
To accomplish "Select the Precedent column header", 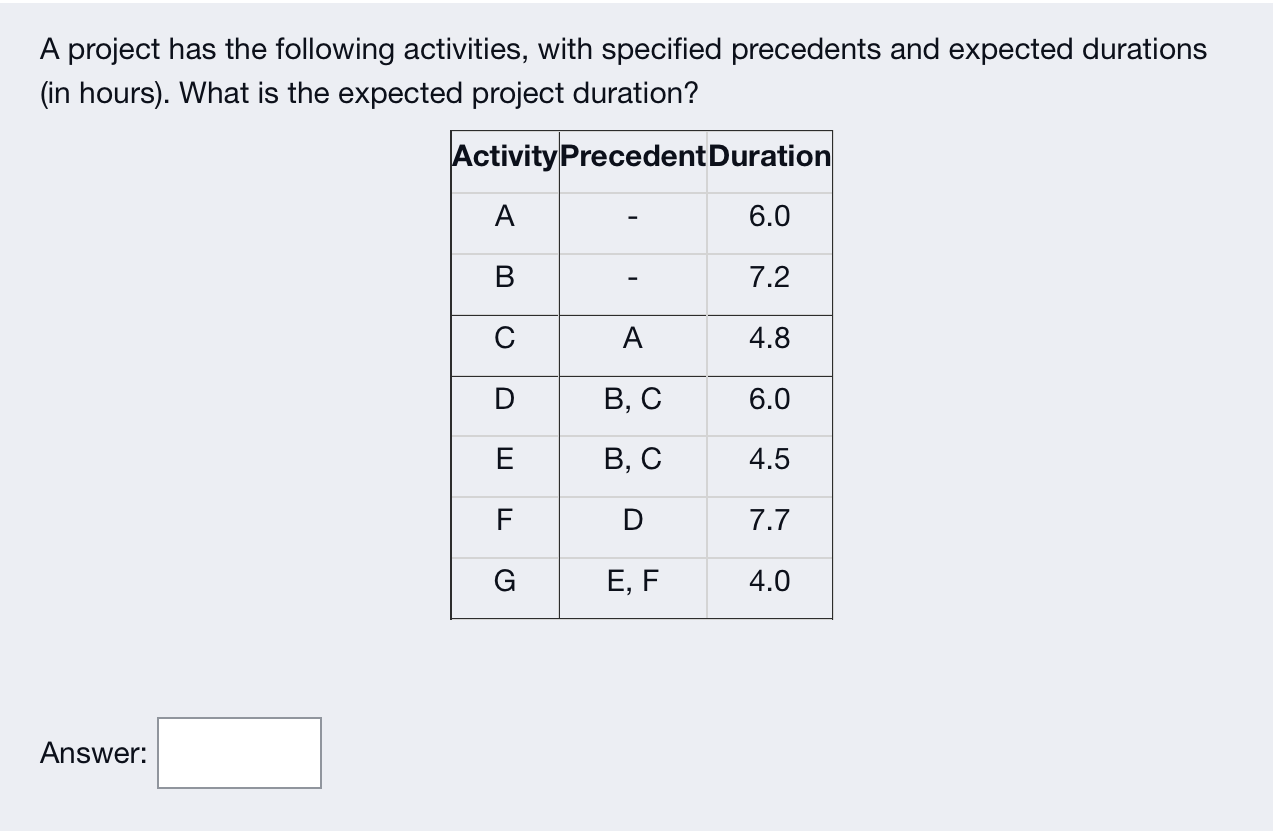I will 631,156.
